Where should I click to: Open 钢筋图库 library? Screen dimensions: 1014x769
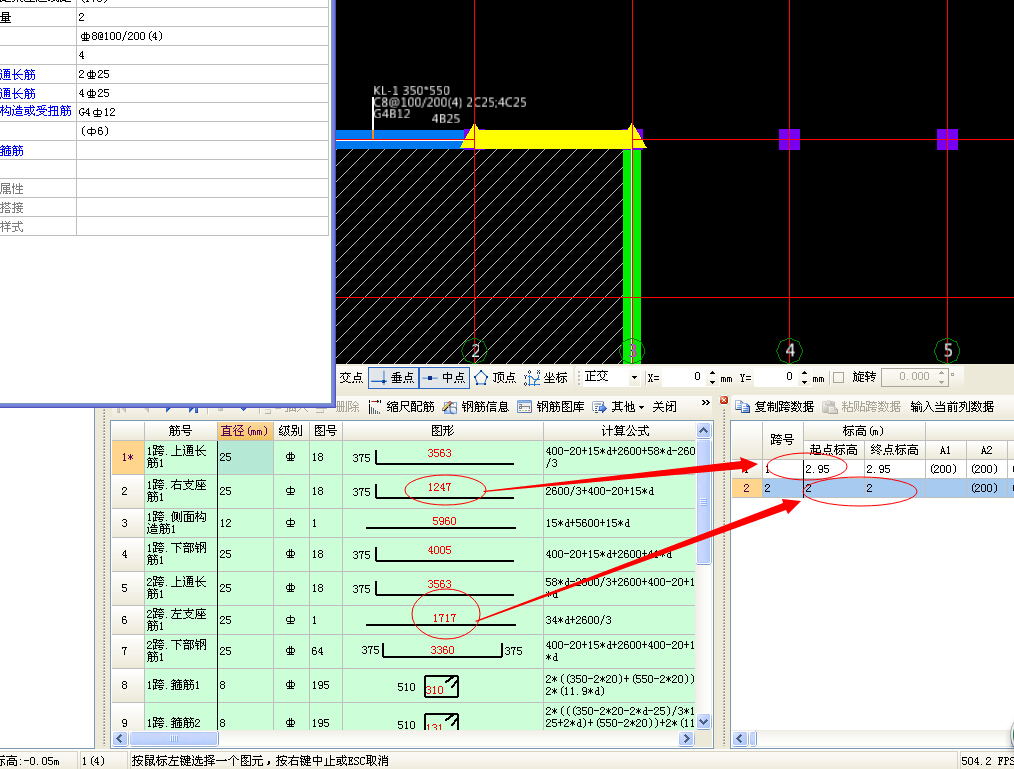point(551,407)
